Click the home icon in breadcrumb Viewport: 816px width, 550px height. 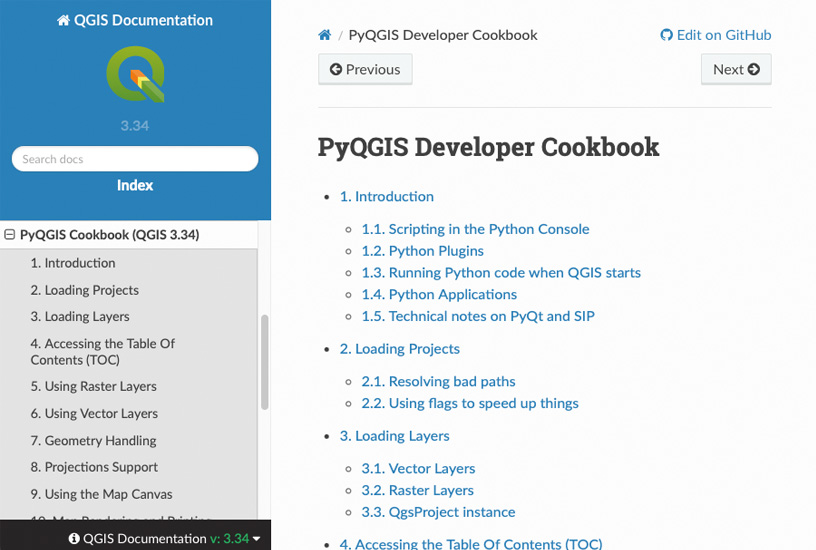(325, 35)
